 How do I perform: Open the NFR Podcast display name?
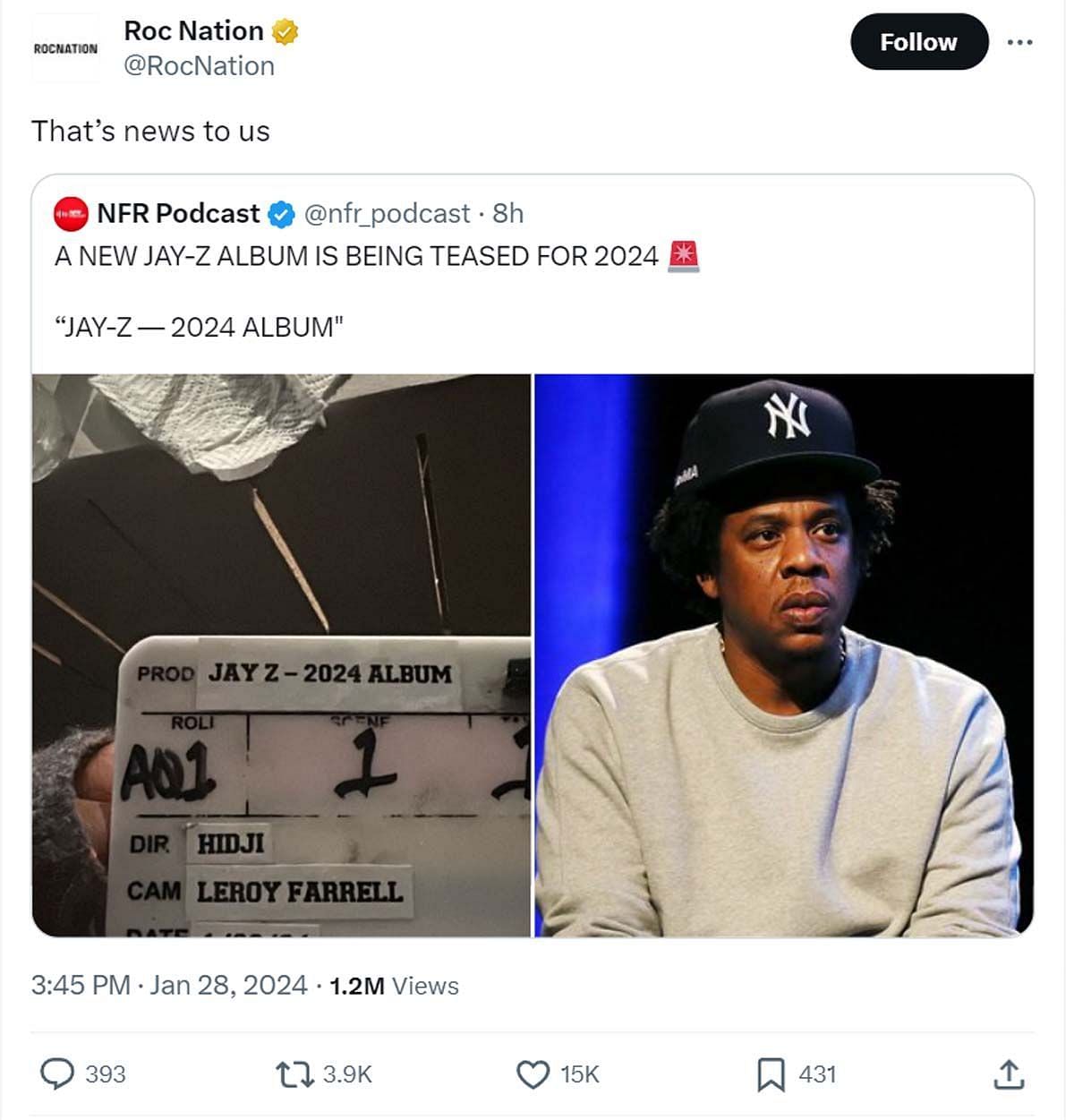click(x=178, y=214)
